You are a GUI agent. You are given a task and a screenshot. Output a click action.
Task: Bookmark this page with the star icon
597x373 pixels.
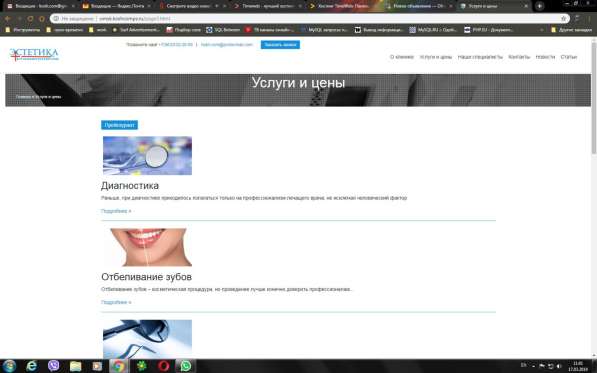click(563, 18)
